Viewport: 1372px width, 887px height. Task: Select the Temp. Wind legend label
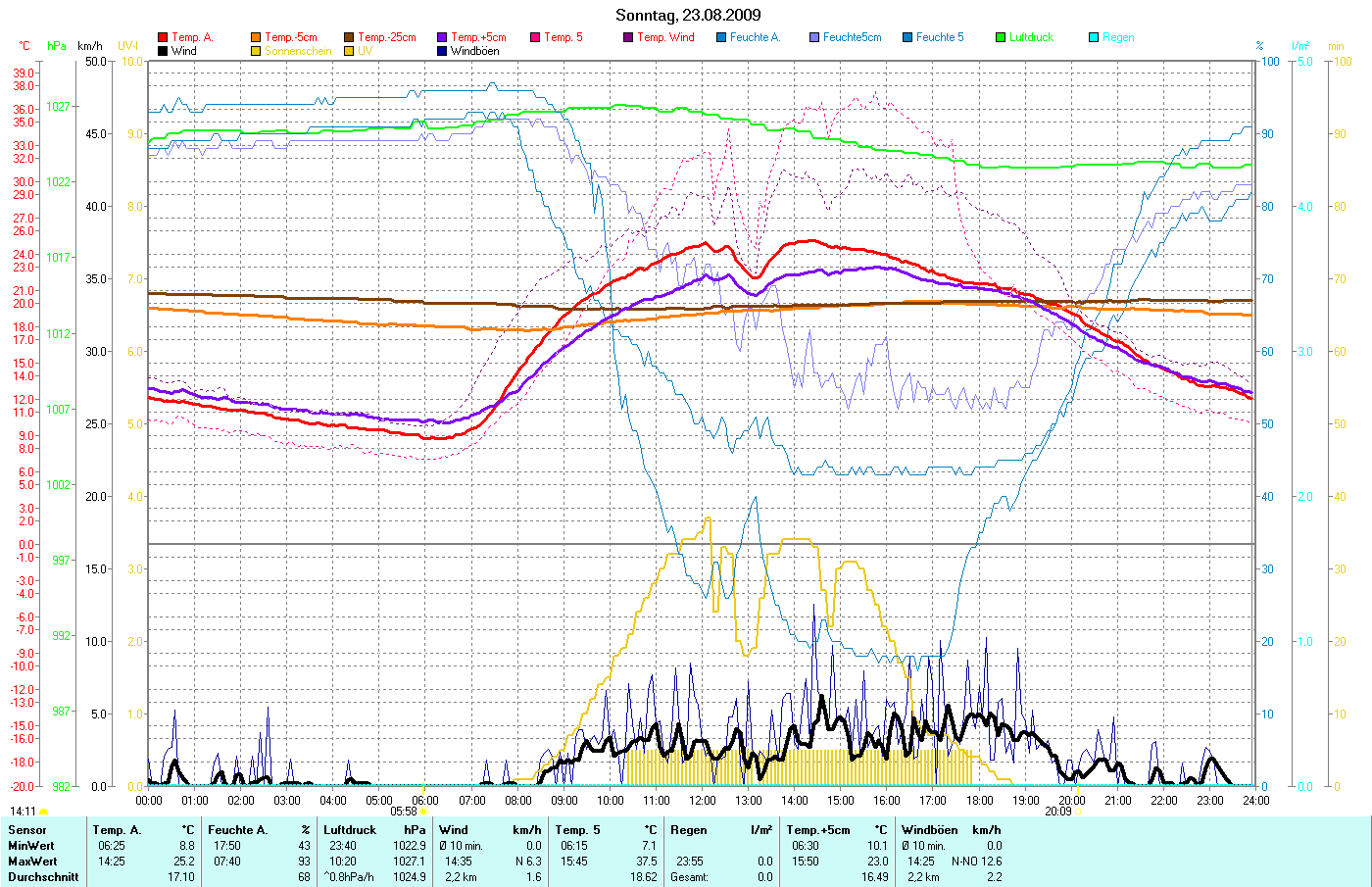pyautogui.click(x=665, y=37)
